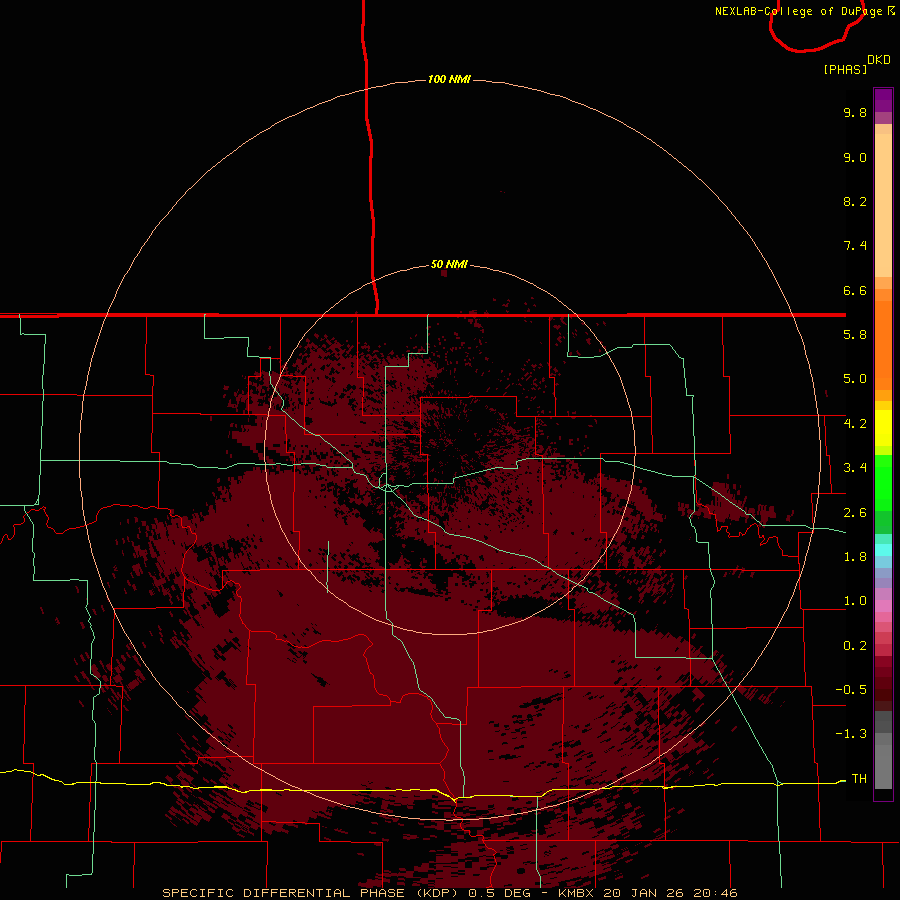Click the 9.8 value on color scale
This screenshot has height=900, width=900.
pos(855,112)
